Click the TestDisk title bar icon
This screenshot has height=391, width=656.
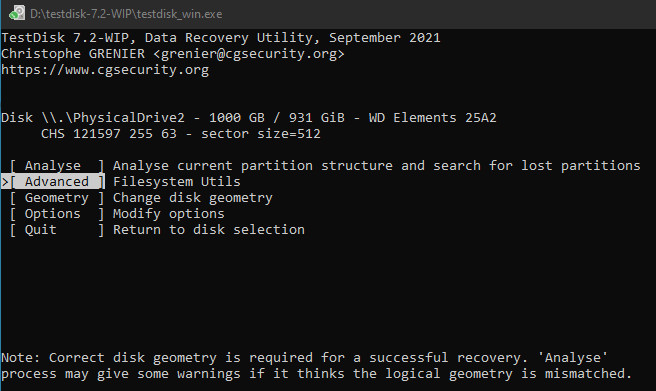coord(17,13)
